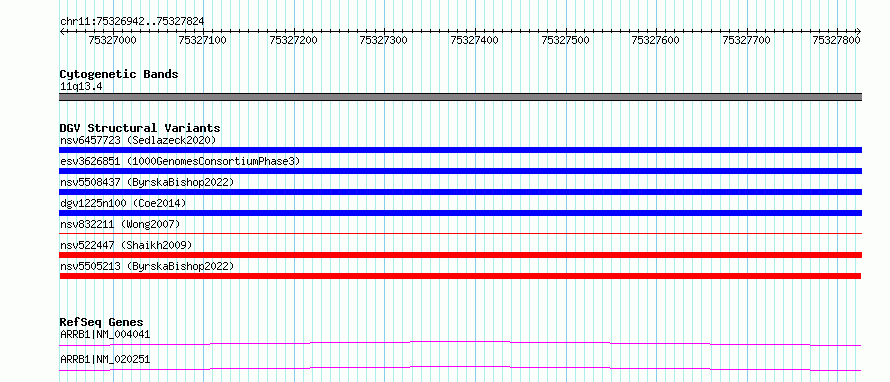This screenshot has height=382, width=890.
Task: Click the left arrowhead of the ruler
Action: click(x=62, y=32)
